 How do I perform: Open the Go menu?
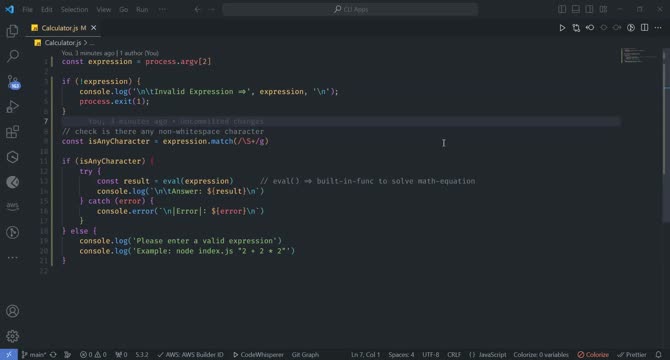point(123,9)
